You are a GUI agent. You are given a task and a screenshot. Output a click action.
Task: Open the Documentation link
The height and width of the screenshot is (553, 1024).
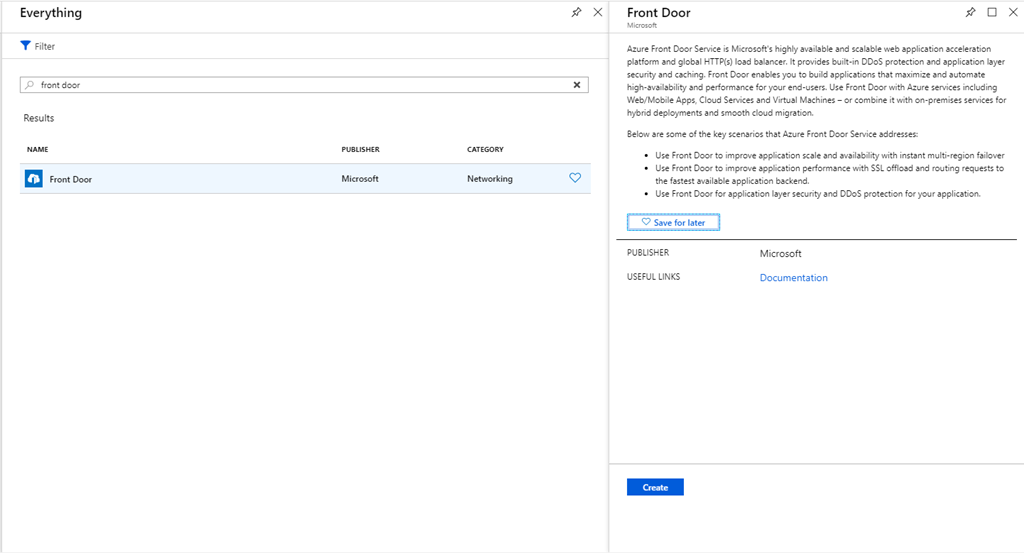pos(793,277)
